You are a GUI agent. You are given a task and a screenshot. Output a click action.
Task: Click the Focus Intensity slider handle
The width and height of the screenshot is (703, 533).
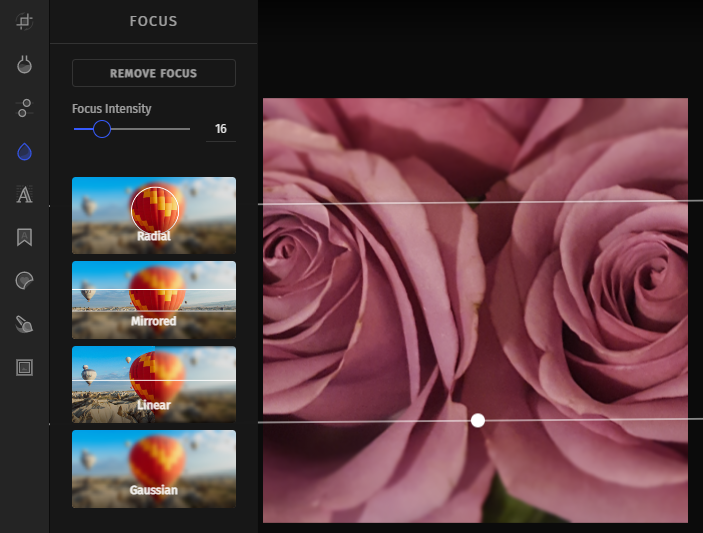click(102, 129)
